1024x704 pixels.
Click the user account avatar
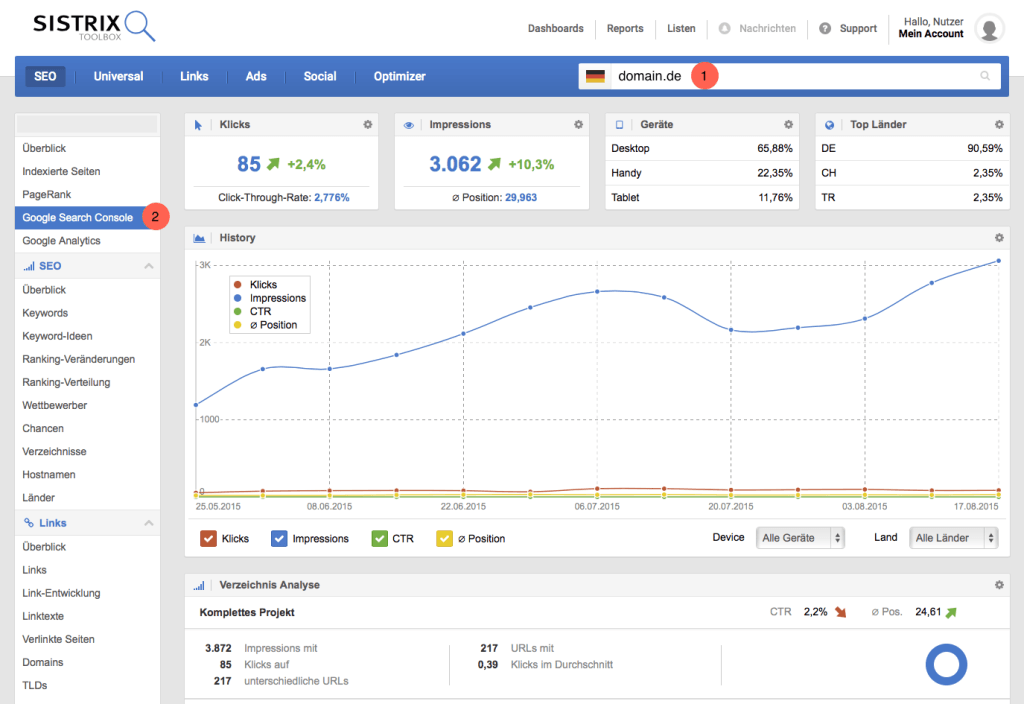pyautogui.click(x=988, y=27)
